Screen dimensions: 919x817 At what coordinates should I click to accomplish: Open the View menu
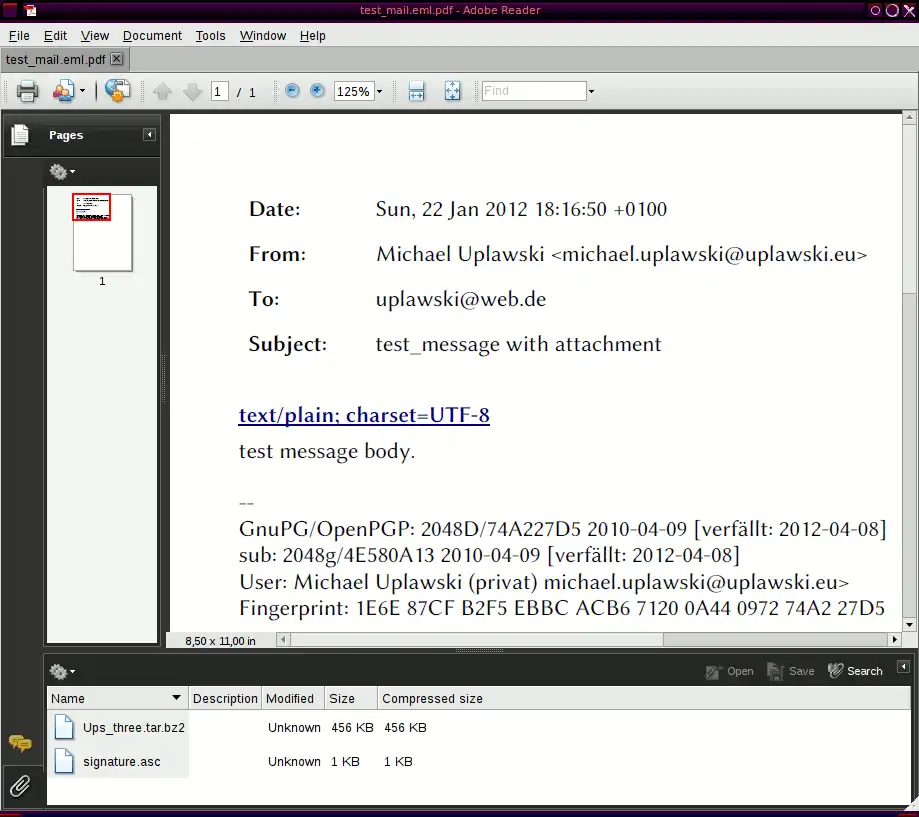click(x=95, y=36)
